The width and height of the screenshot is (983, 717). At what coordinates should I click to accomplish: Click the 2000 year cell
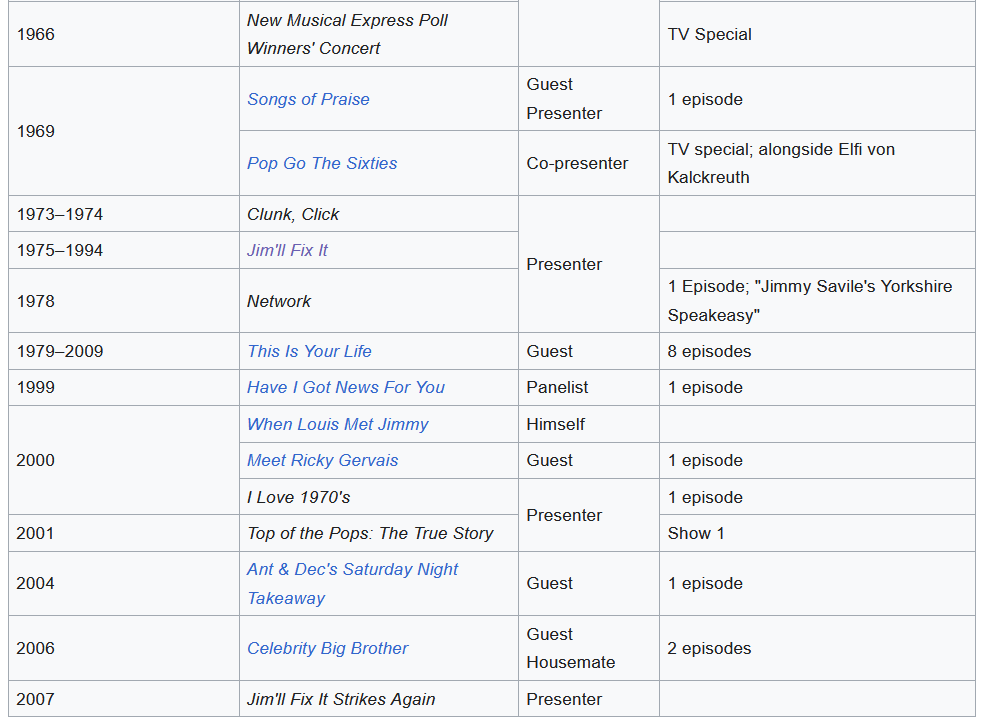(124, 460)
